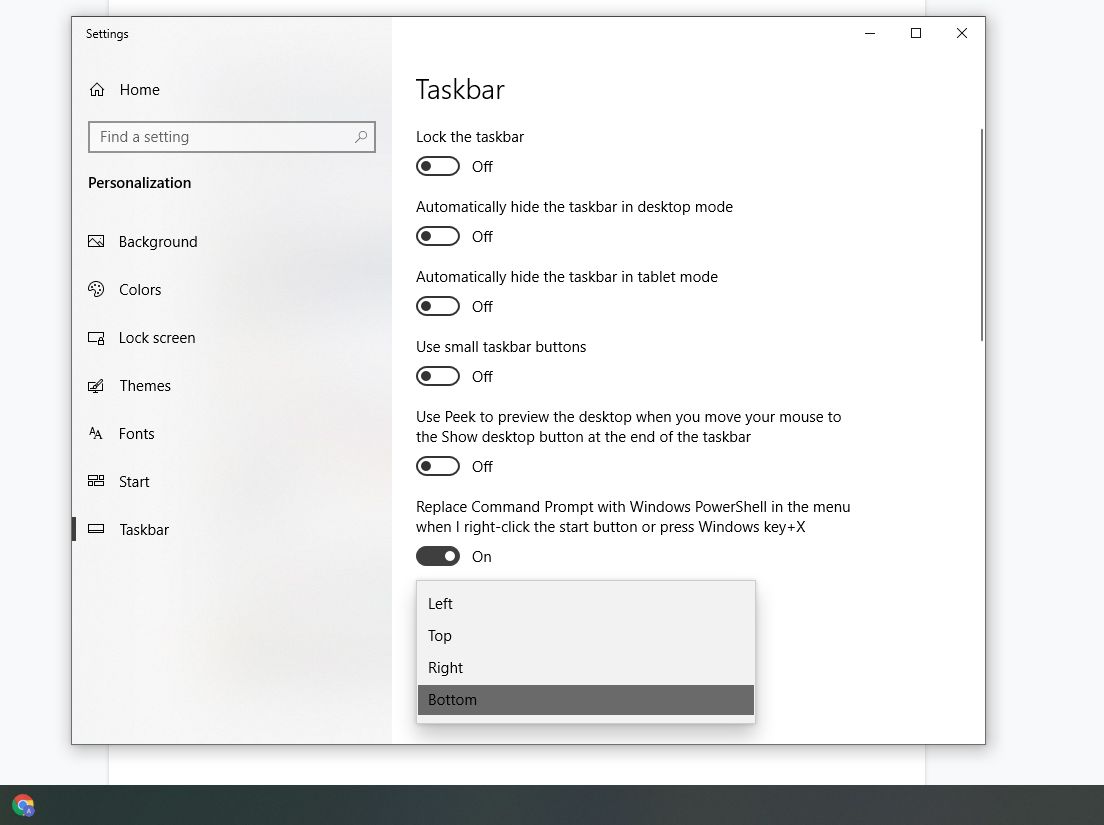Click the search magnifier button
Image resolution: width=1104 pixels, height=825 pixels.
[x=362, y=137]
